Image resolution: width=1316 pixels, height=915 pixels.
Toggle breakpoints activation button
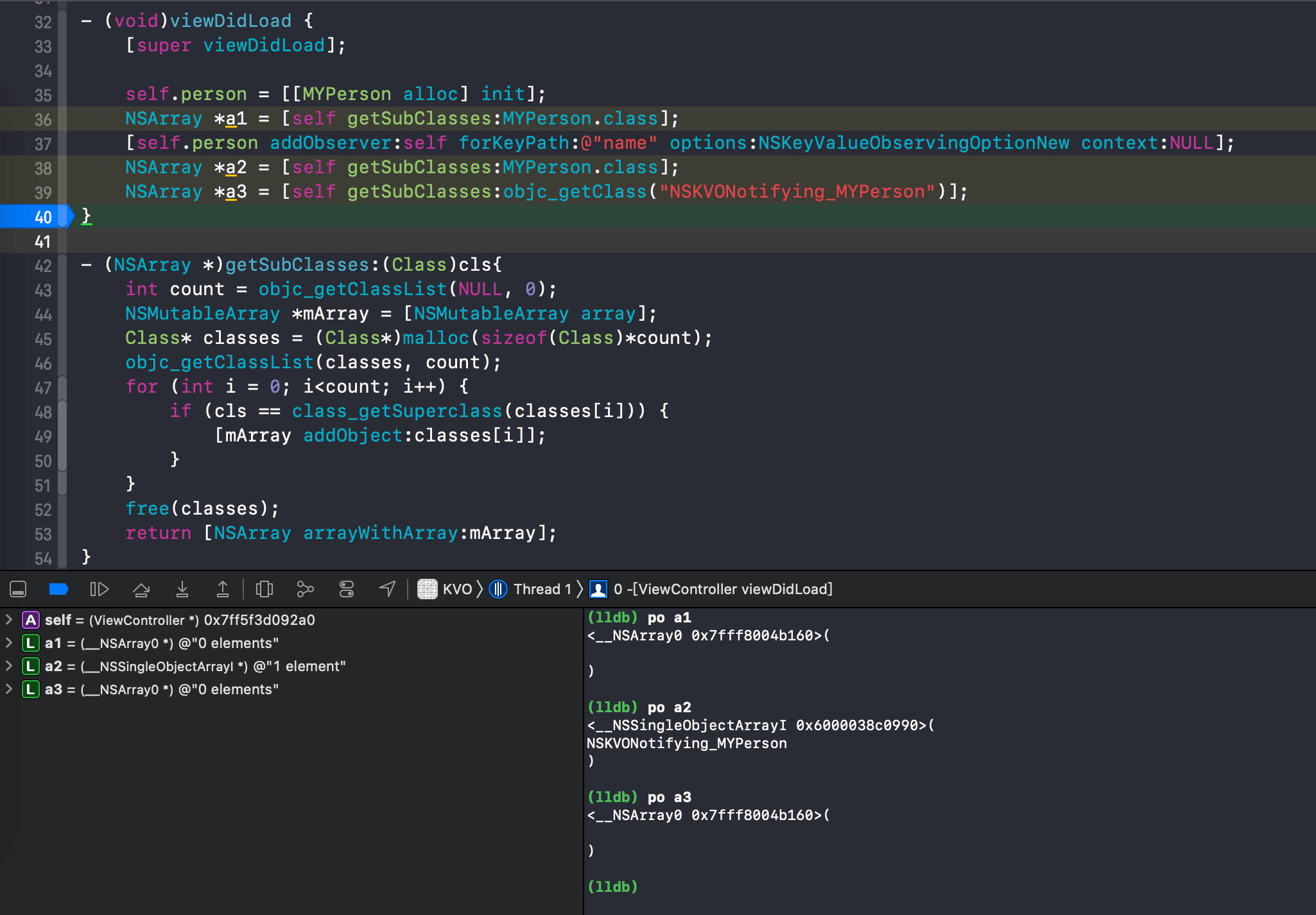(x=58, y=589)
